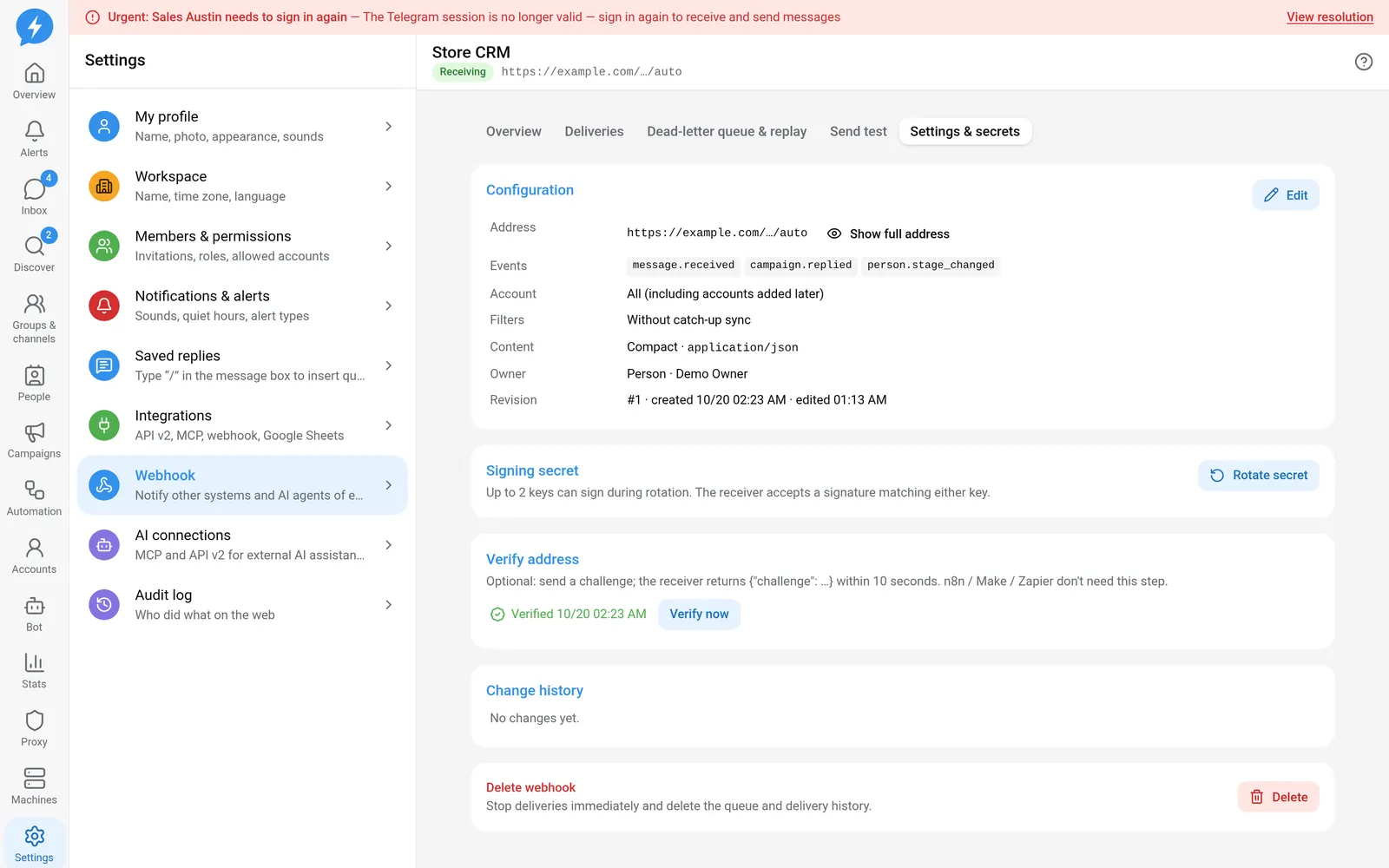Expand Notifications & alerts row
This screenshot has width=1389, height=868.
[x=242, y=306]
